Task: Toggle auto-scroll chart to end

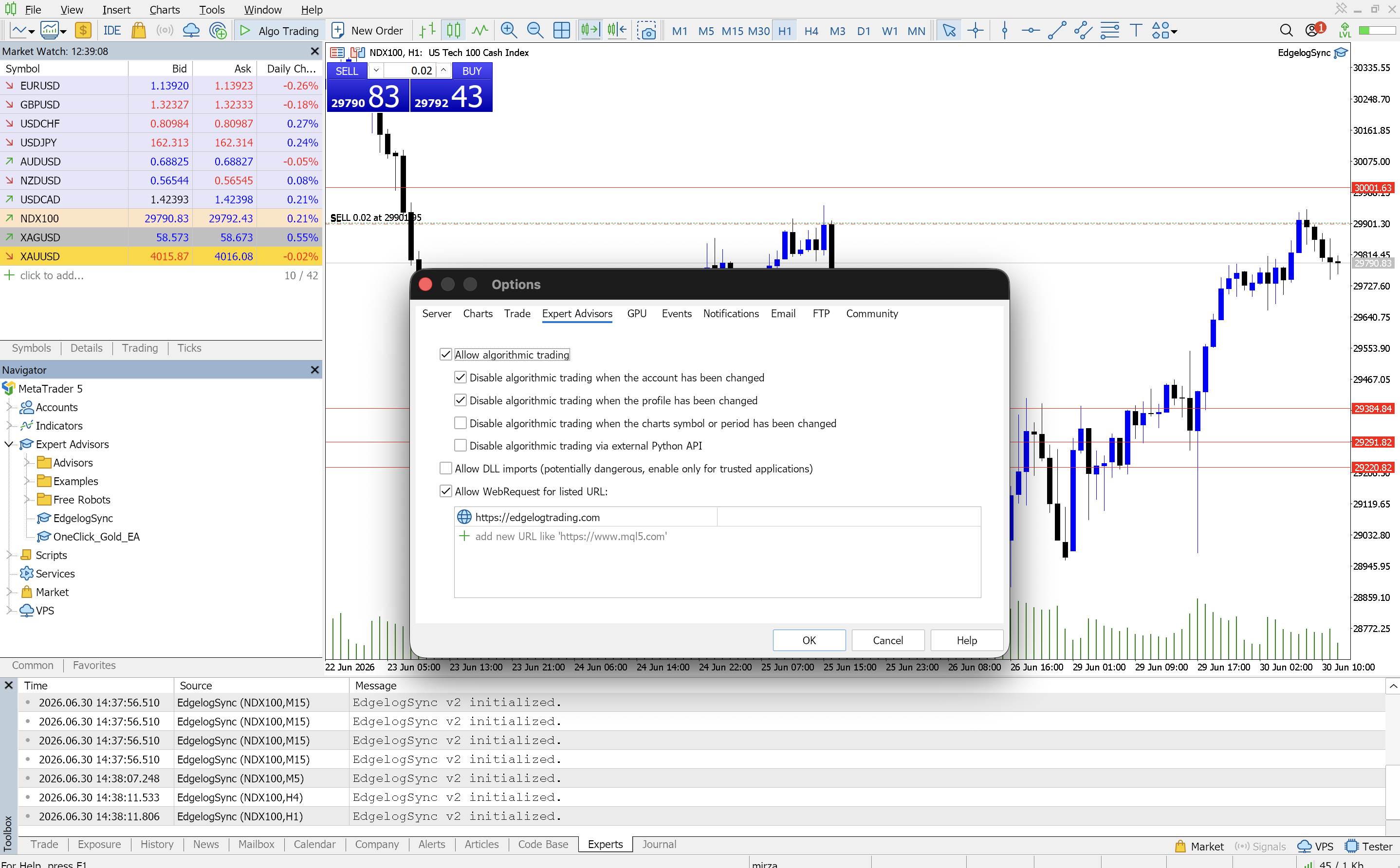Action: point(590,31)
